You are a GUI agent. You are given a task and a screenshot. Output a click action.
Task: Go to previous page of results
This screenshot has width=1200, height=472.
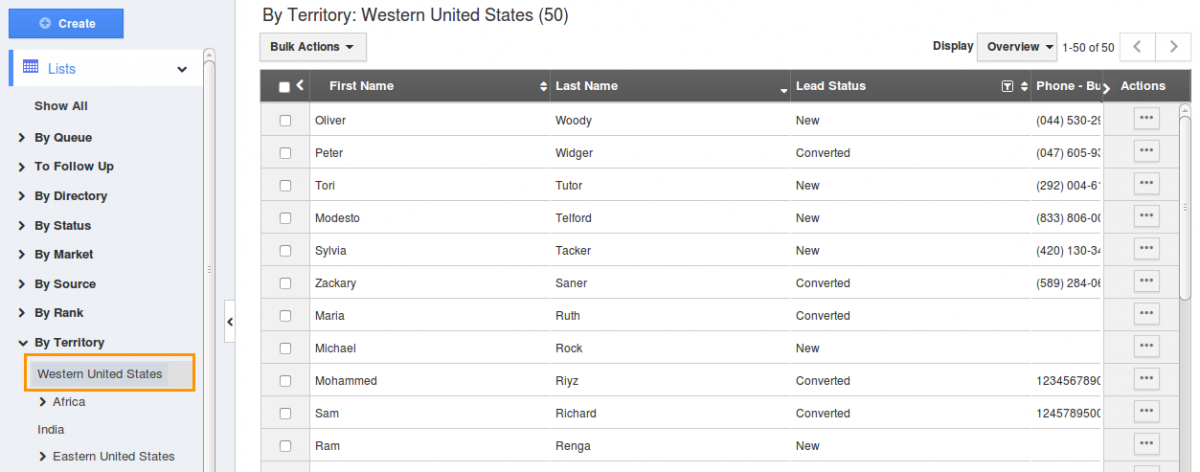point(1138,47)
